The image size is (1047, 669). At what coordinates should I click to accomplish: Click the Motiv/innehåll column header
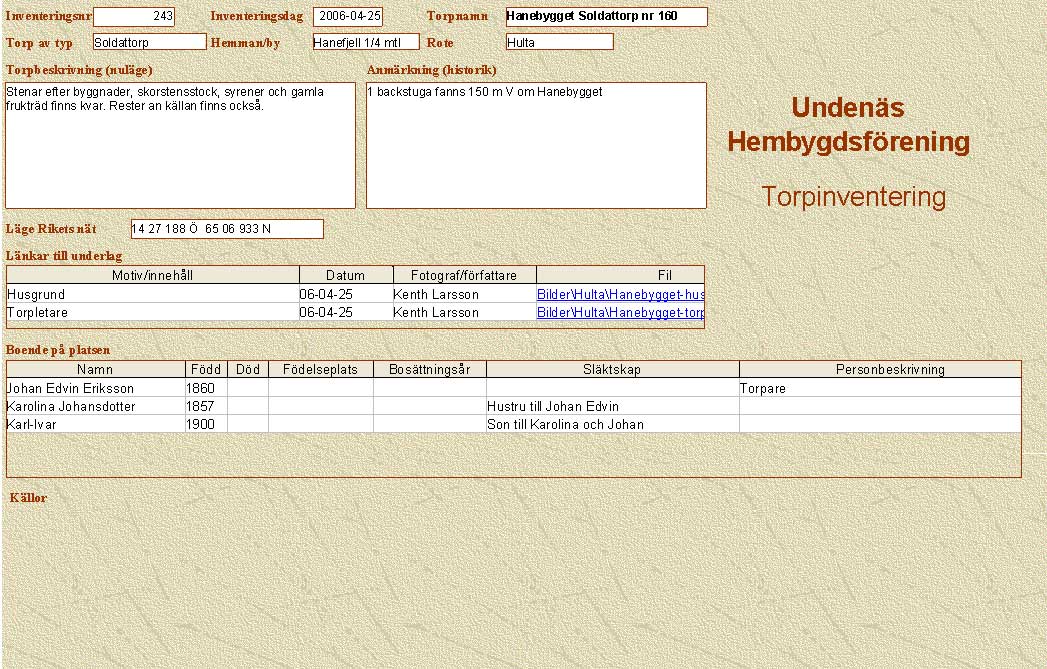click(153, 275)
